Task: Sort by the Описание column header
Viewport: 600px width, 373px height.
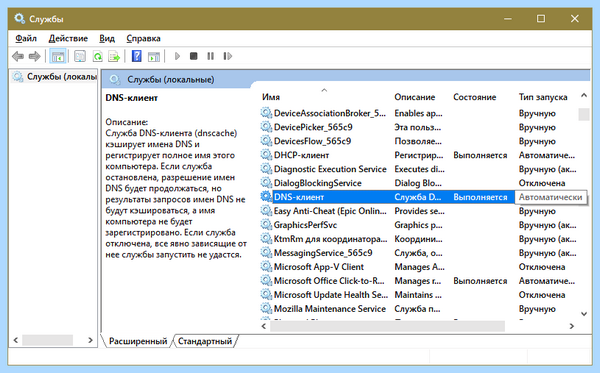Action: coord(415,97)
